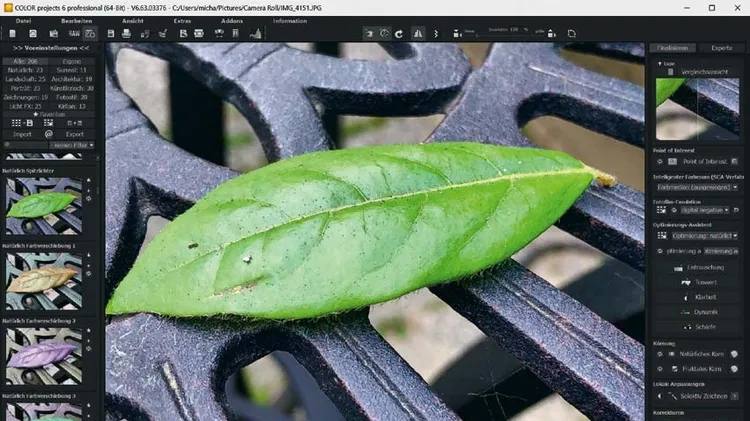Click the at-sign icon between Import and Export

(x=48, y=134)
